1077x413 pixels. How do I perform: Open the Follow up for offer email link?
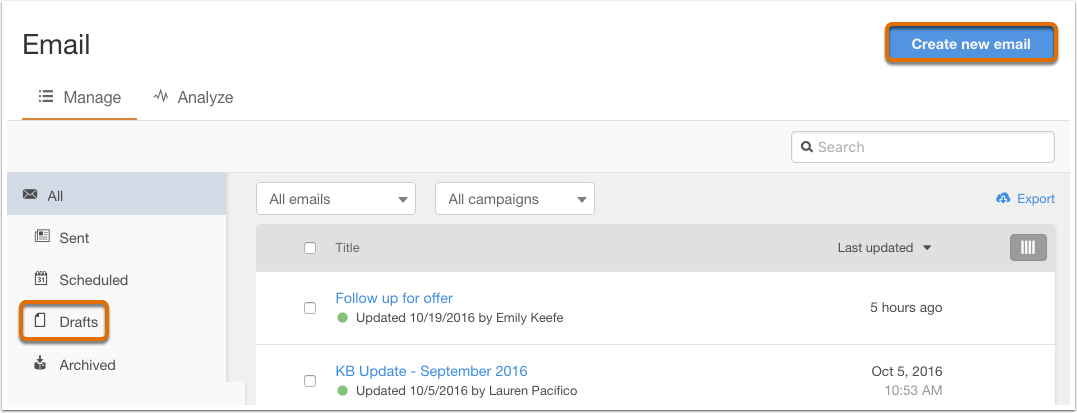click(394, 298)
